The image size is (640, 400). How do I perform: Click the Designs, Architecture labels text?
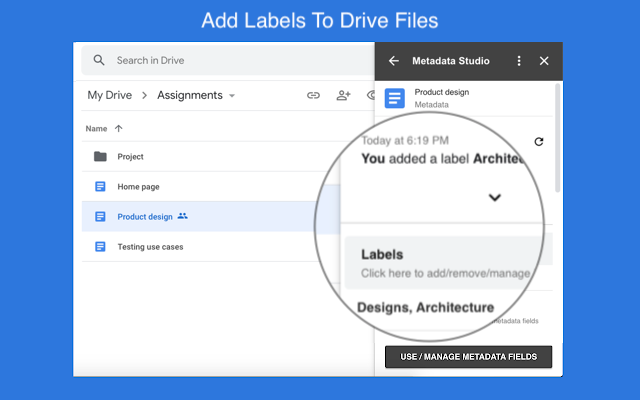click(425, 307)
